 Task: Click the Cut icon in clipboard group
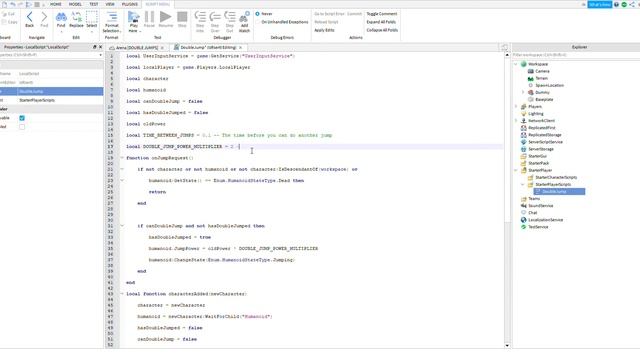[x=4, y=14]
